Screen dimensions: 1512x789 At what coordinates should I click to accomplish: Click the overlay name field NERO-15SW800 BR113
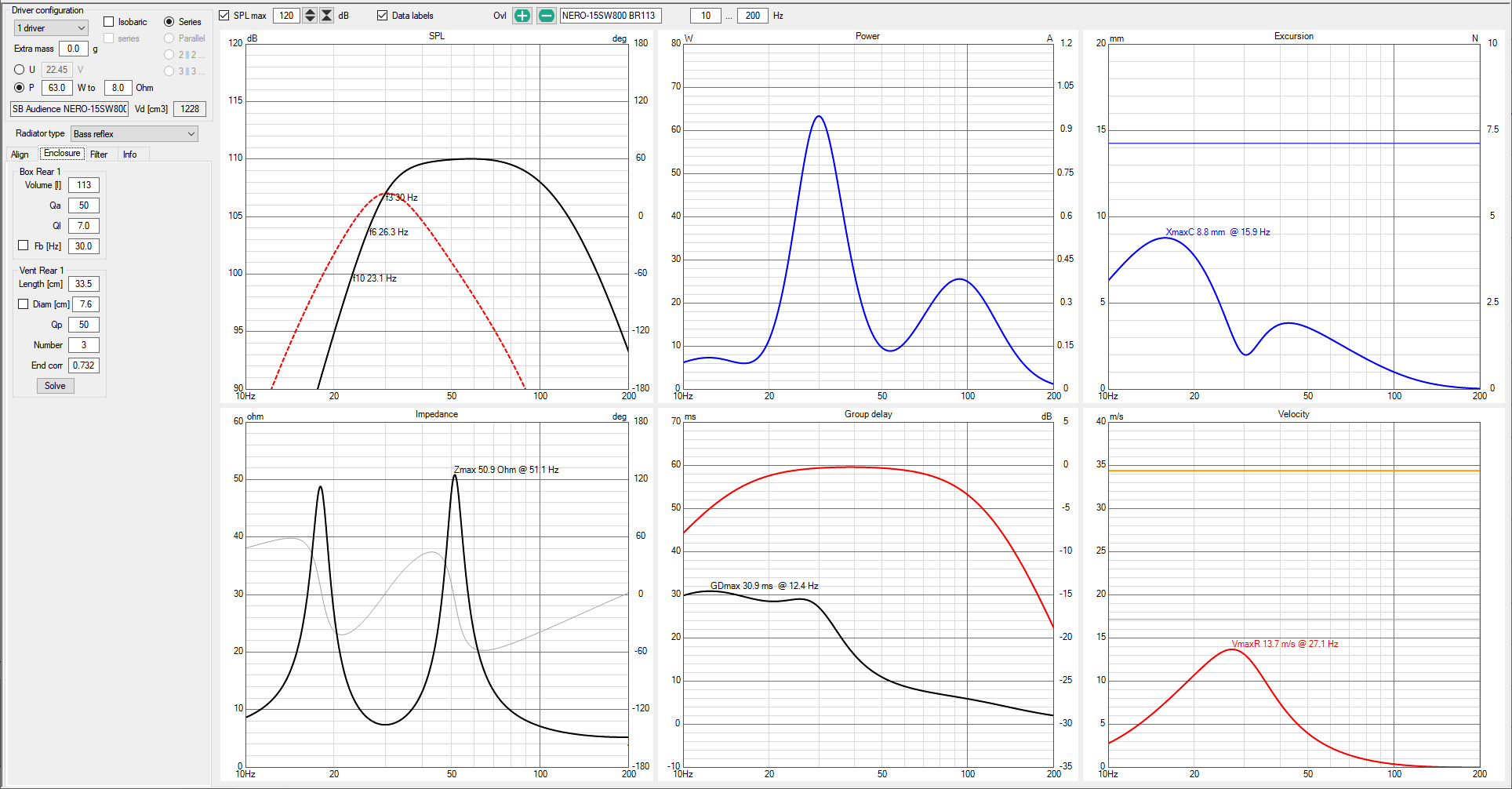tap(611, 16)
